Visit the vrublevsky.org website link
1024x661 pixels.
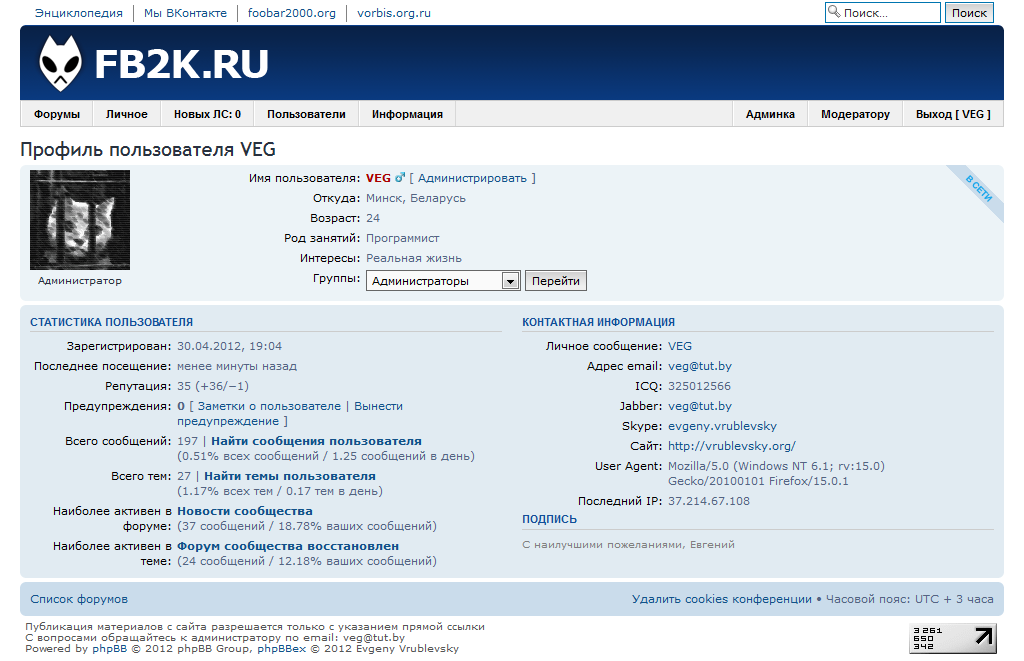click(732, 446)
